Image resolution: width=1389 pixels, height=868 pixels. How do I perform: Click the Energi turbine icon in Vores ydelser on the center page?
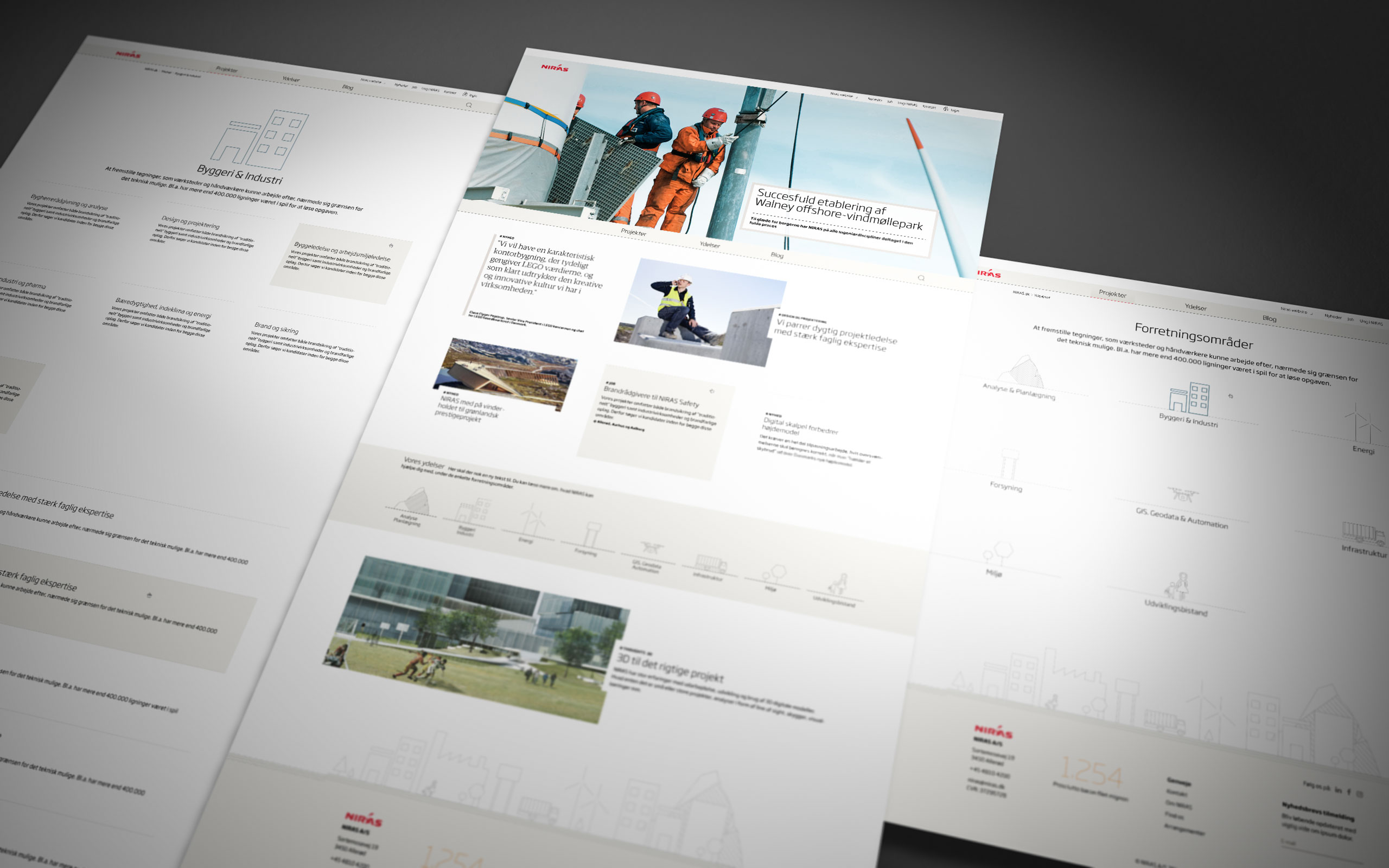pos(533,520)
